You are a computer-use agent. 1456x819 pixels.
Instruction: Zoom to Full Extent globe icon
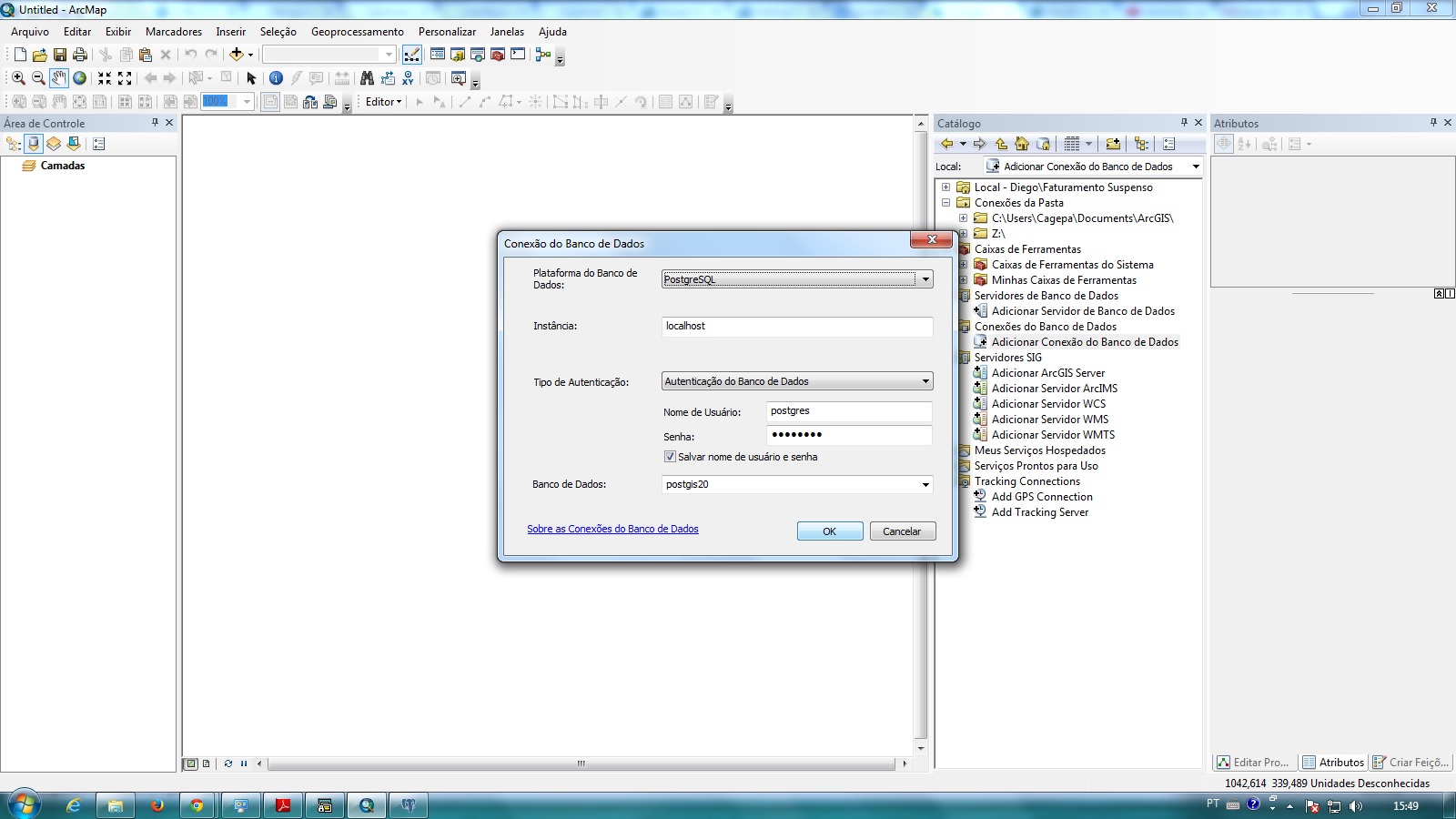[x=80, y=78]
